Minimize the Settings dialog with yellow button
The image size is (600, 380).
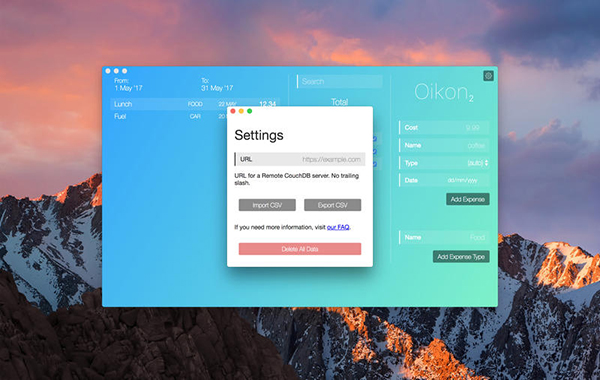click(241, 111)
